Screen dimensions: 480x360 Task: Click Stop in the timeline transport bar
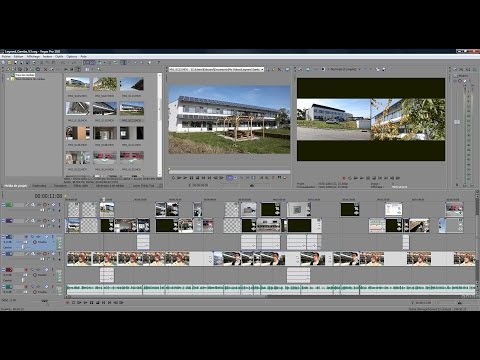tap(97, 302)
